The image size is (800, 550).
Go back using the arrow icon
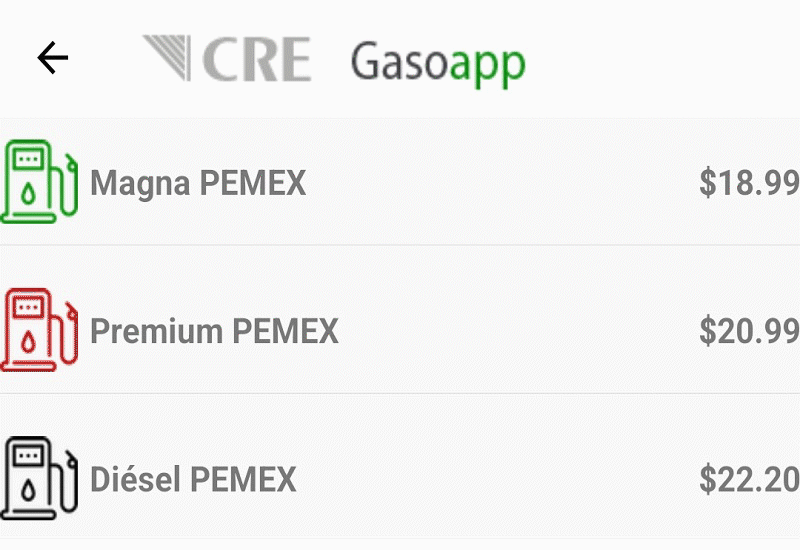click(52, 59)
